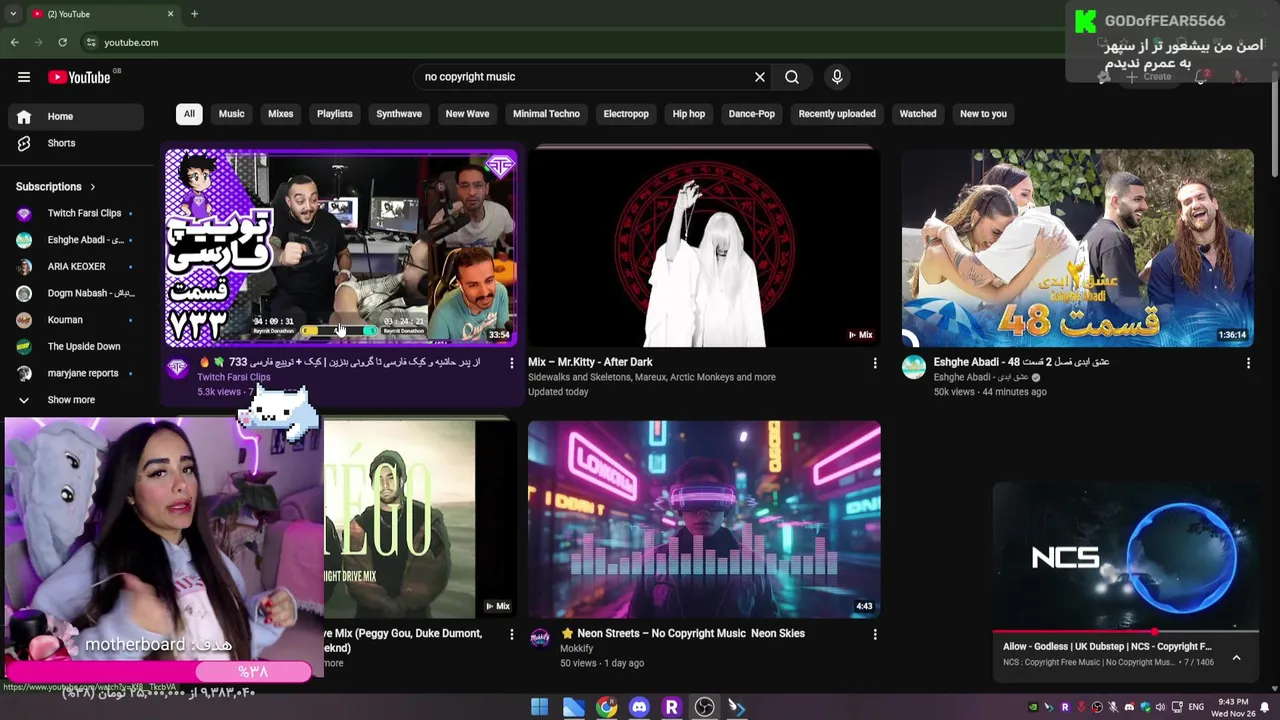This screenshot has height=720, width=1280.
Task: Expand the Subscriptions section arrow
Action: pos(92,187)
